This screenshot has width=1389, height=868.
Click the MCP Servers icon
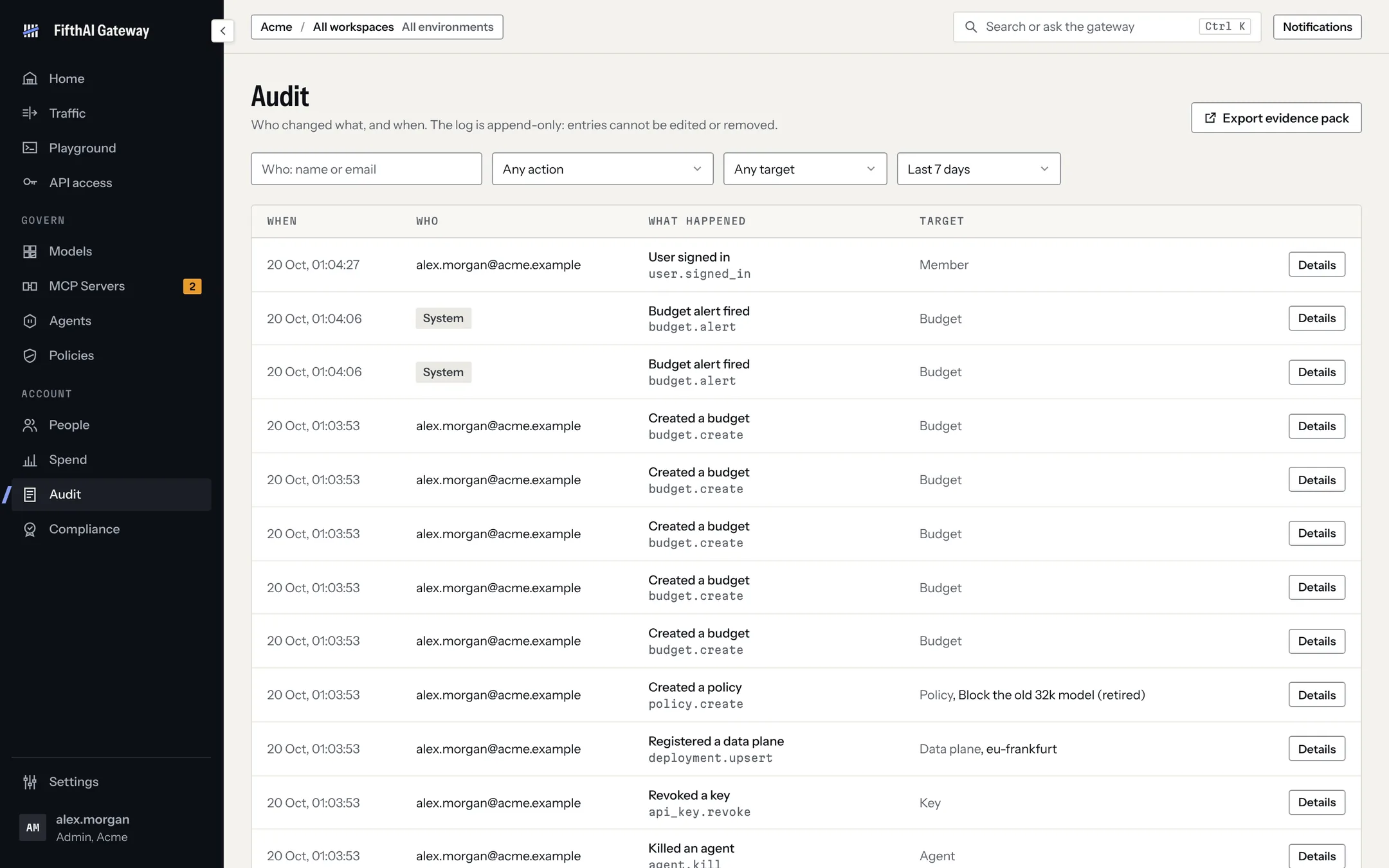click(30, 286)
